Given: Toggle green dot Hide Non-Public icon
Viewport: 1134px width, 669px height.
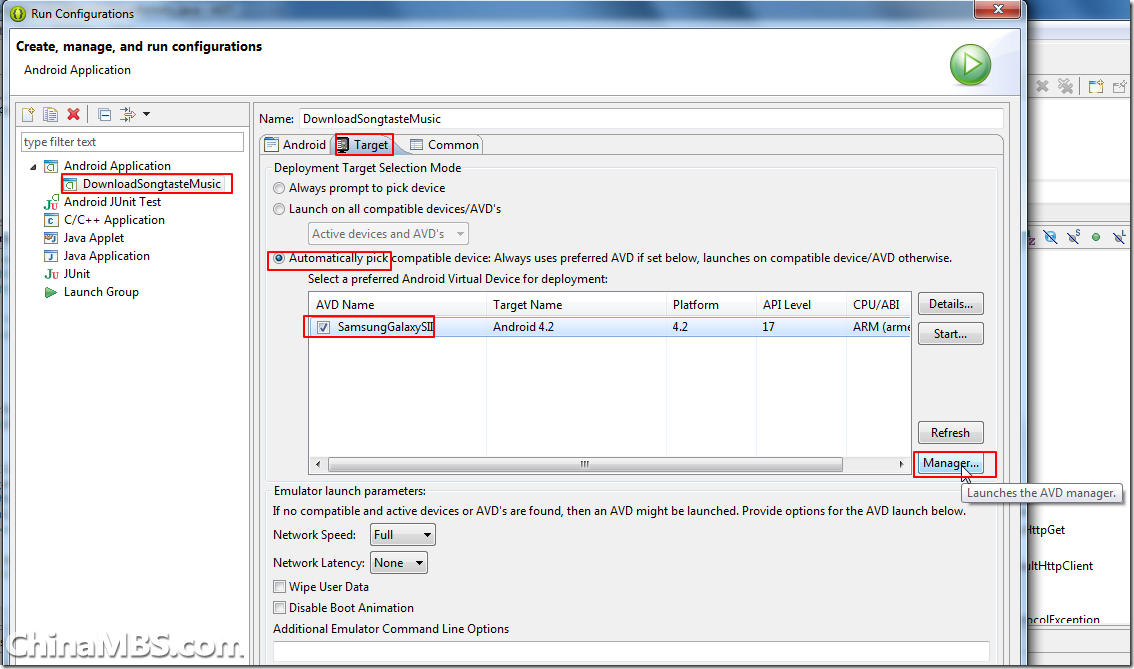Looking at the screenshot, I should click(1096, 237).
